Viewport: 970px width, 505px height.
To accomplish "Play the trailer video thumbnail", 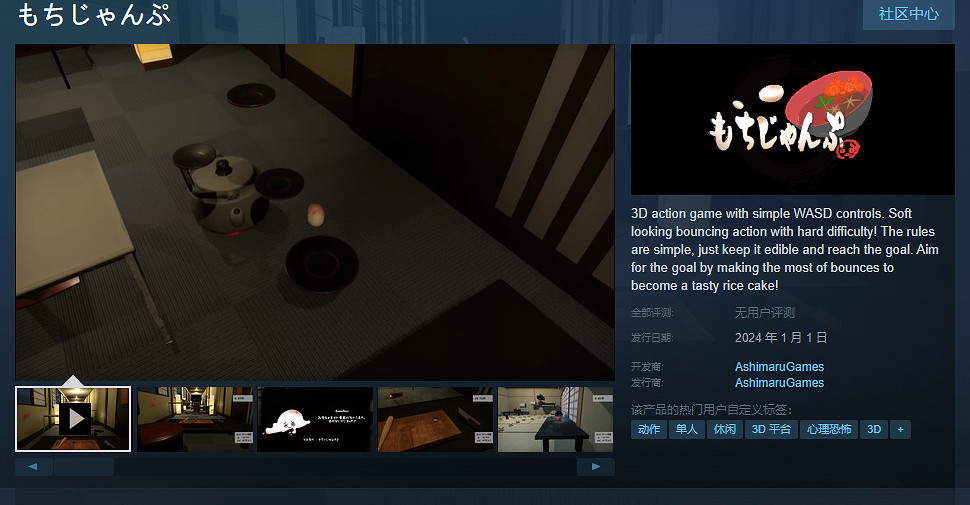I will point(73,419).
